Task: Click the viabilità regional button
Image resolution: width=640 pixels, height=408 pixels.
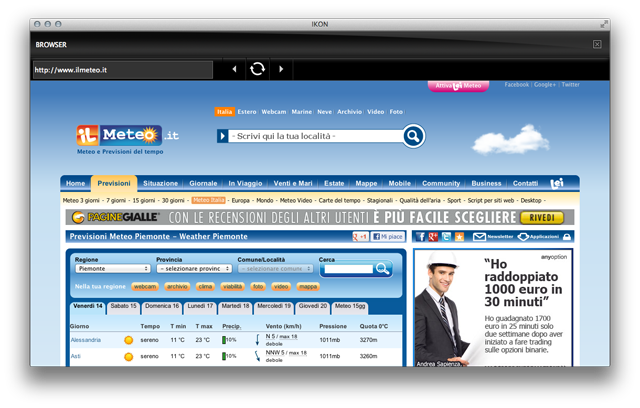Action: 232,286
